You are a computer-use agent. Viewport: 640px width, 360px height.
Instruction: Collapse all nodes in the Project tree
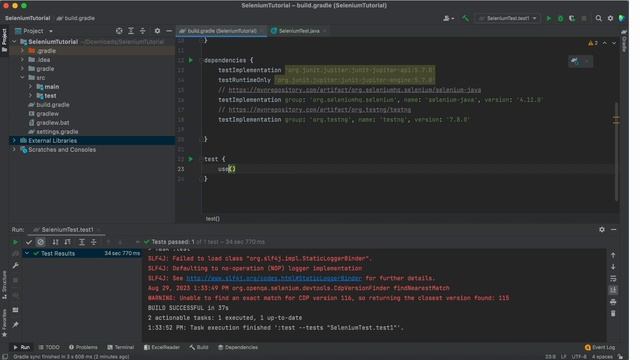pos(142,31)
